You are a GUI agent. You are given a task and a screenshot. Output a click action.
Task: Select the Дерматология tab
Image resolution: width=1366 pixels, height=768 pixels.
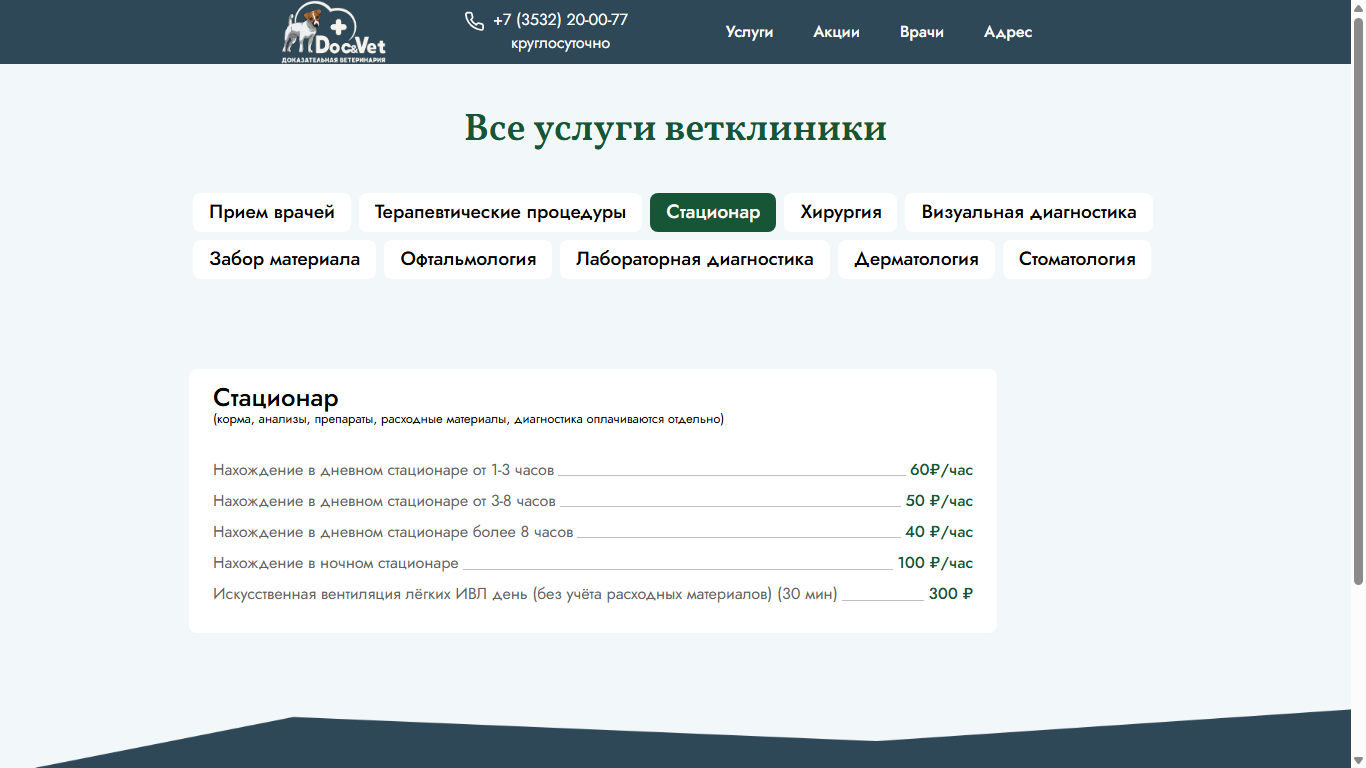pos(916,259)
